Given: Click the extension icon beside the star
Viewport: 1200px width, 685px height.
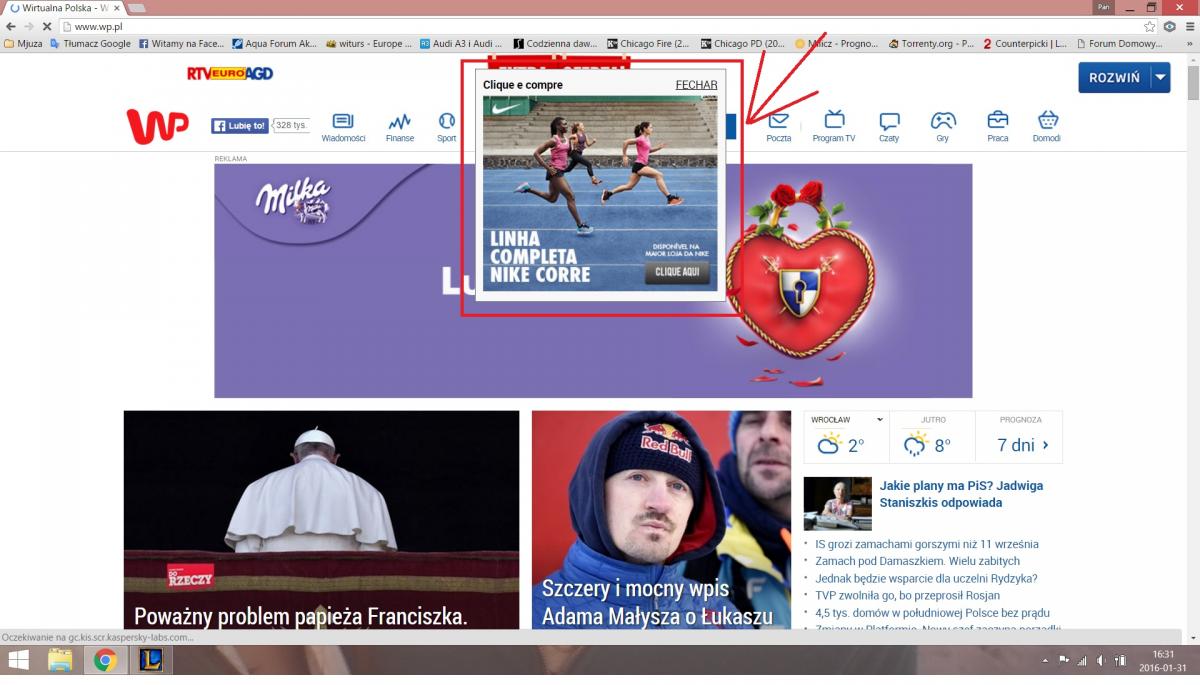Looking at the screenshot, I should click(1170, 27).
